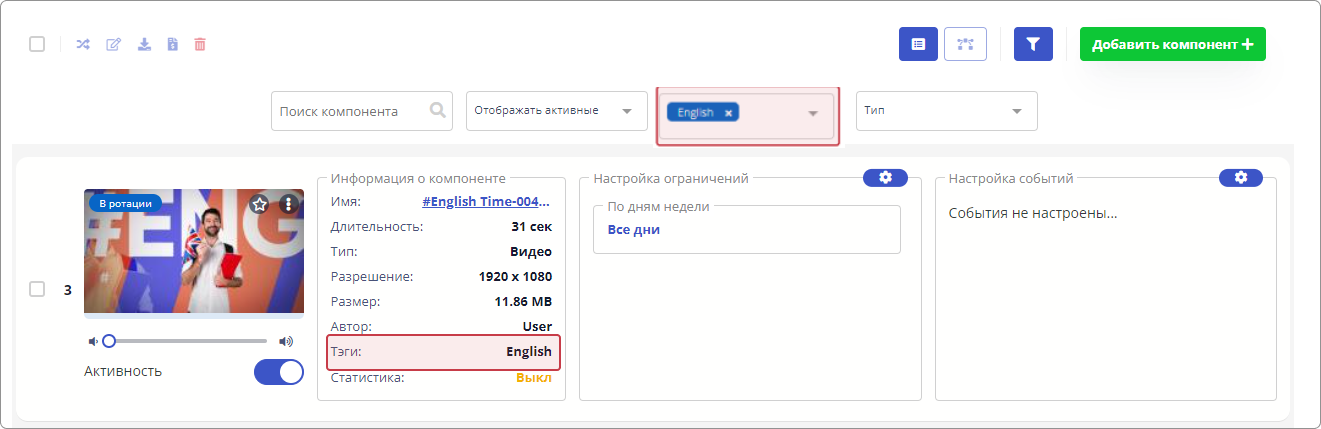This screenshot has width=1321, height=429.
Task: Click the shuffle components icon
Action: [x=83, y=44]
